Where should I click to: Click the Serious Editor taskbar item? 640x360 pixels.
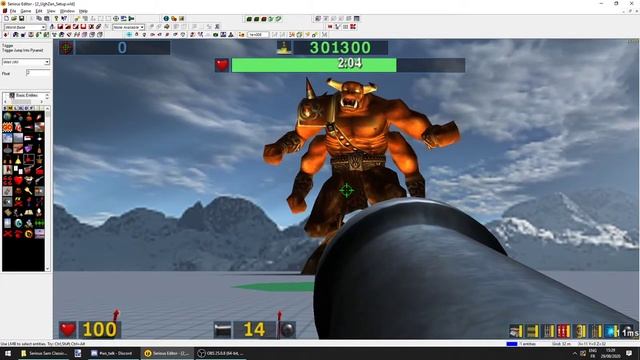[167, 353]
